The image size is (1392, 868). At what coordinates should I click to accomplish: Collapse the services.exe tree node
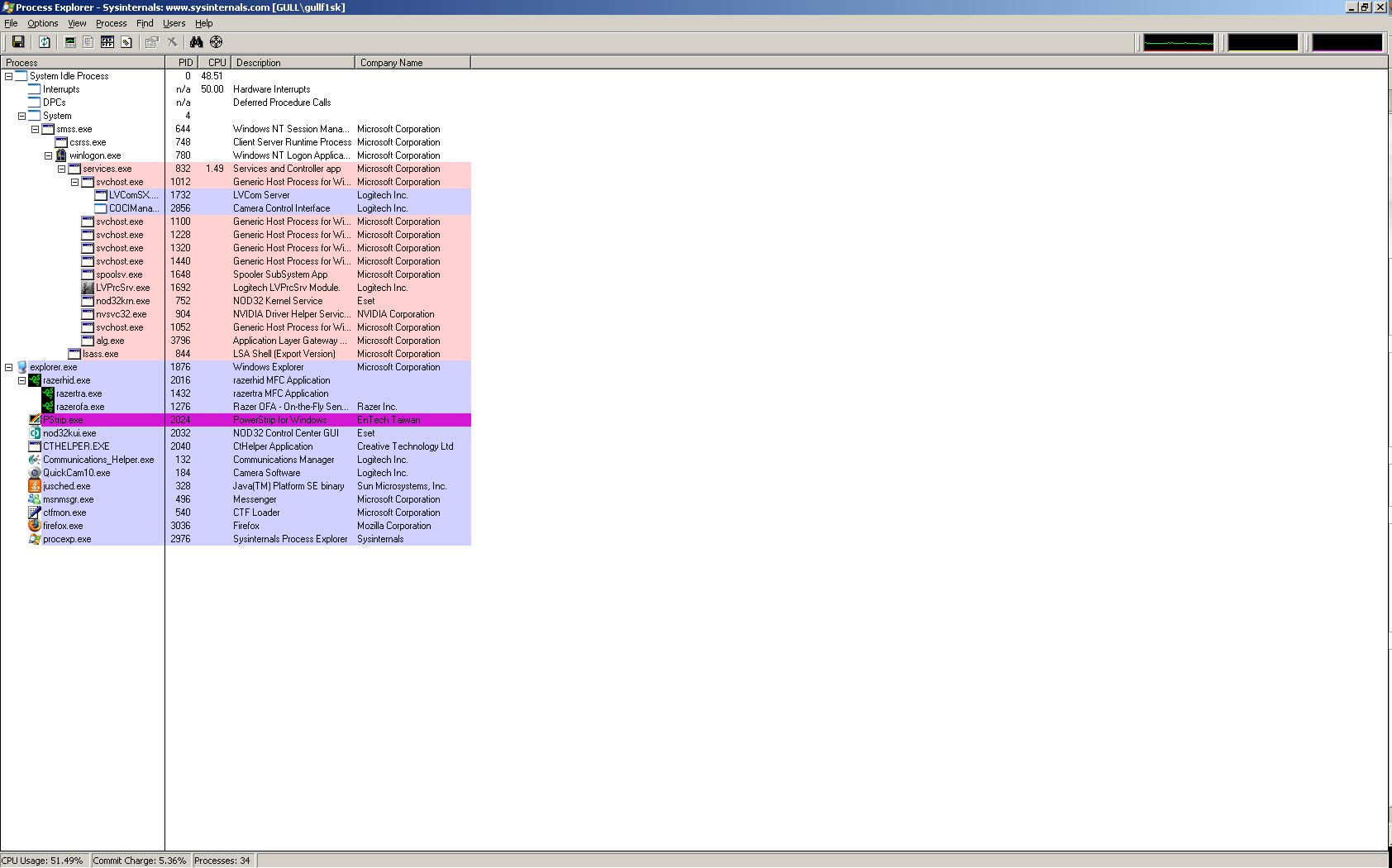click(x=61, y=169)
